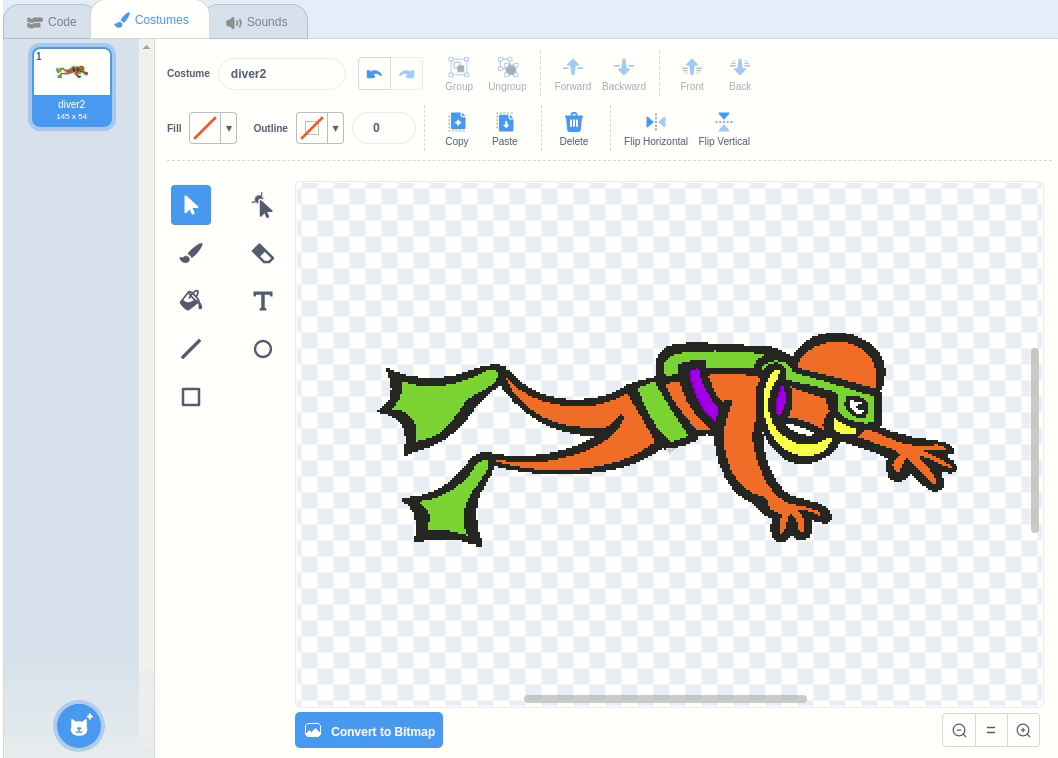Select the Line tool
Viewport: 1058px width, 758px height.
(x=191, y=349)
